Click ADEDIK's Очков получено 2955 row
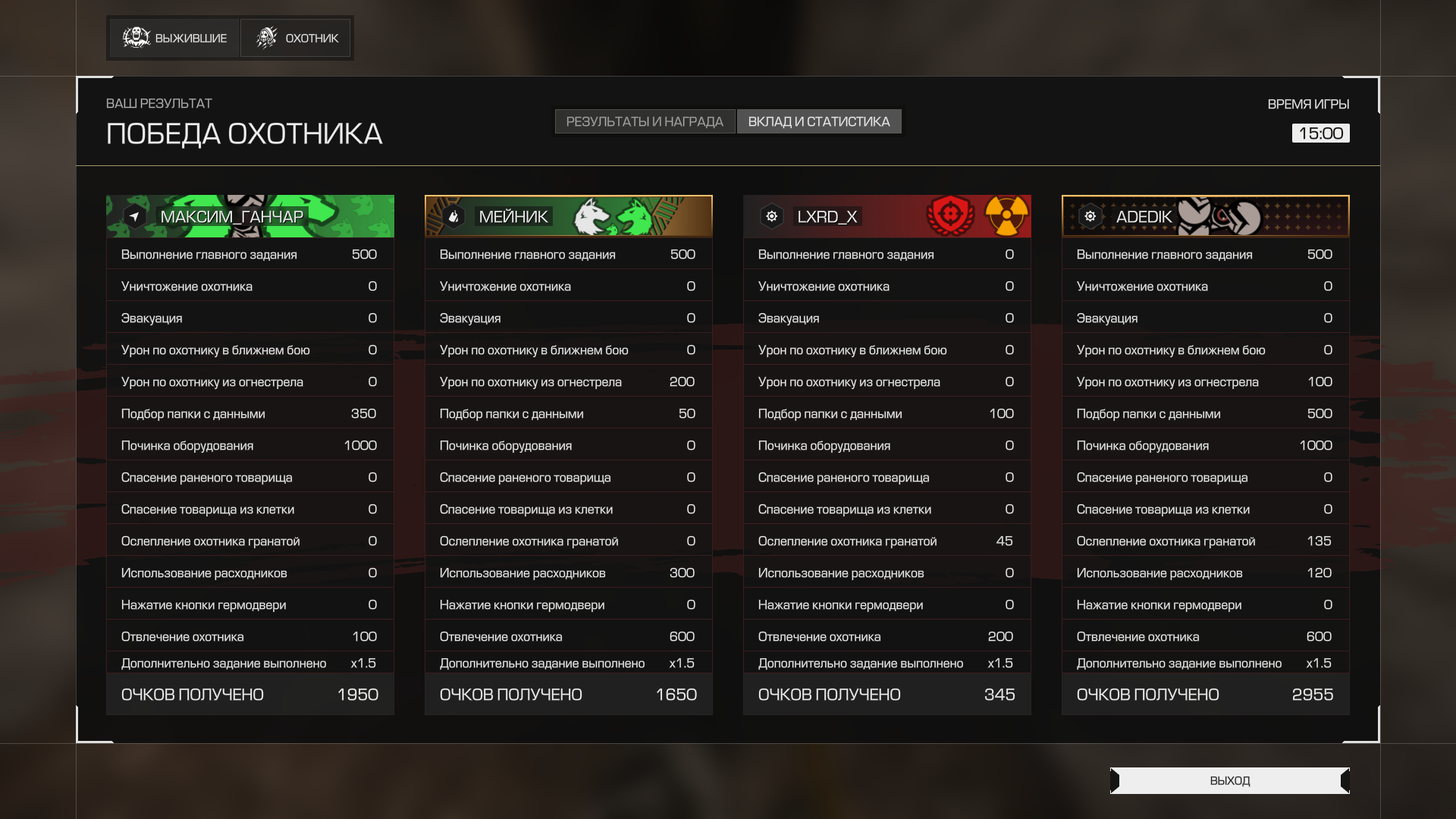The height and width of the screenshot is (819, 1456). click(1205, 695)
